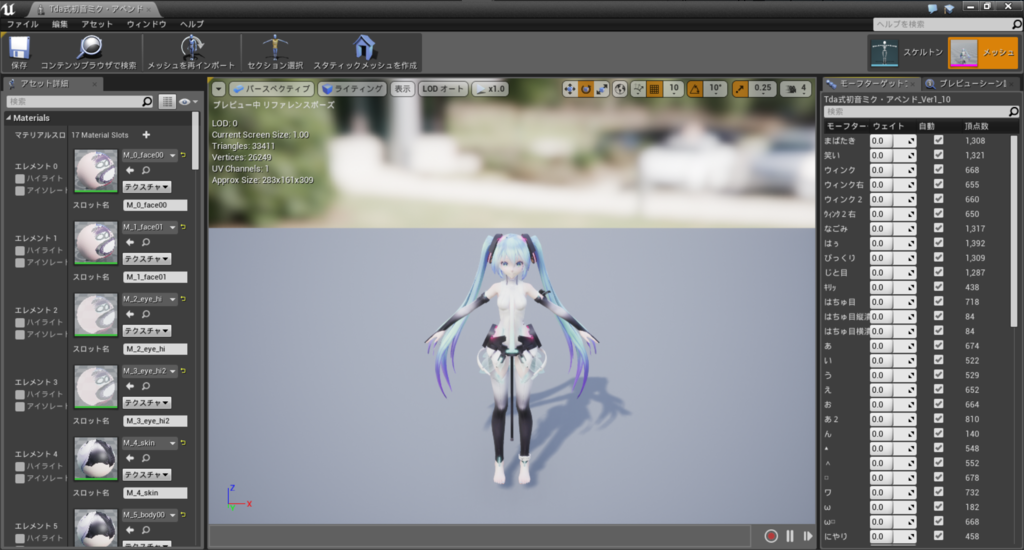Switch to スケルトン editor mode
Viewport: 1024px width, 550px height.
click(906, 52)
